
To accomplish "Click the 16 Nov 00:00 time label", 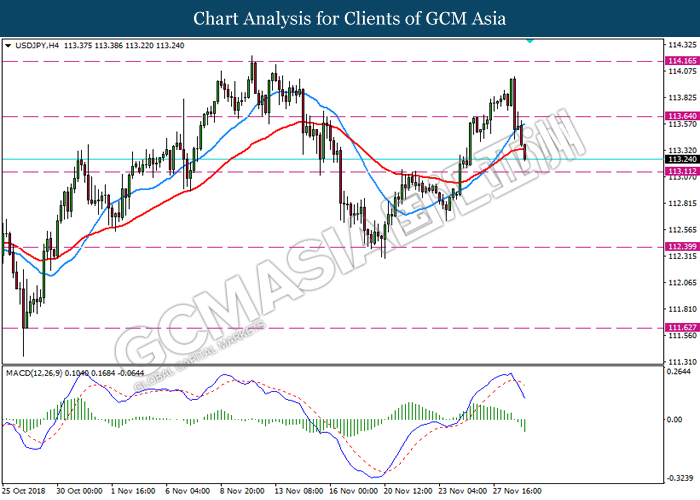I will click(x=354, y=491).
